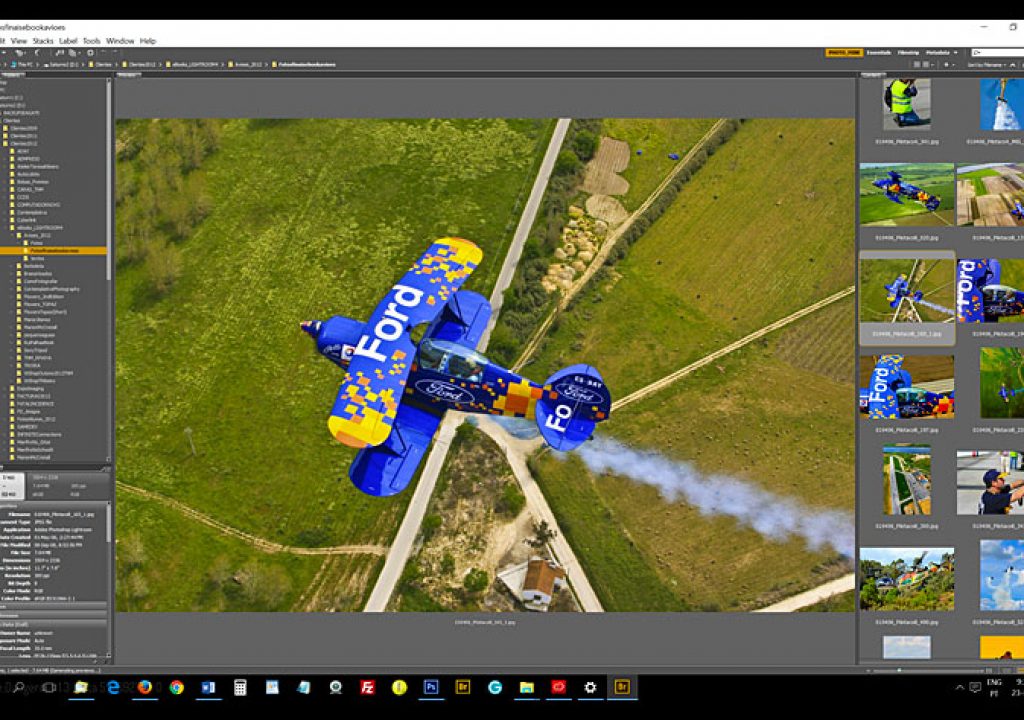
Task: Open File Explorer from the taskbar
Action: pos(526,687)
